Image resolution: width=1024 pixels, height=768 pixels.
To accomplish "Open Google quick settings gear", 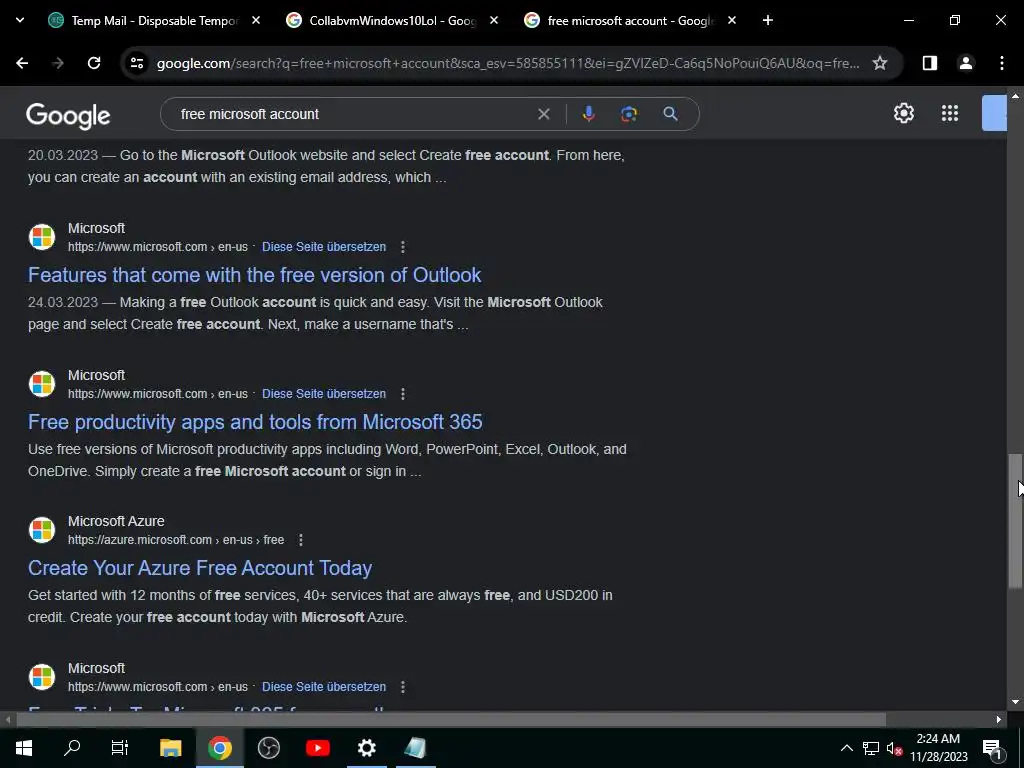I will [x=904, y=113].
